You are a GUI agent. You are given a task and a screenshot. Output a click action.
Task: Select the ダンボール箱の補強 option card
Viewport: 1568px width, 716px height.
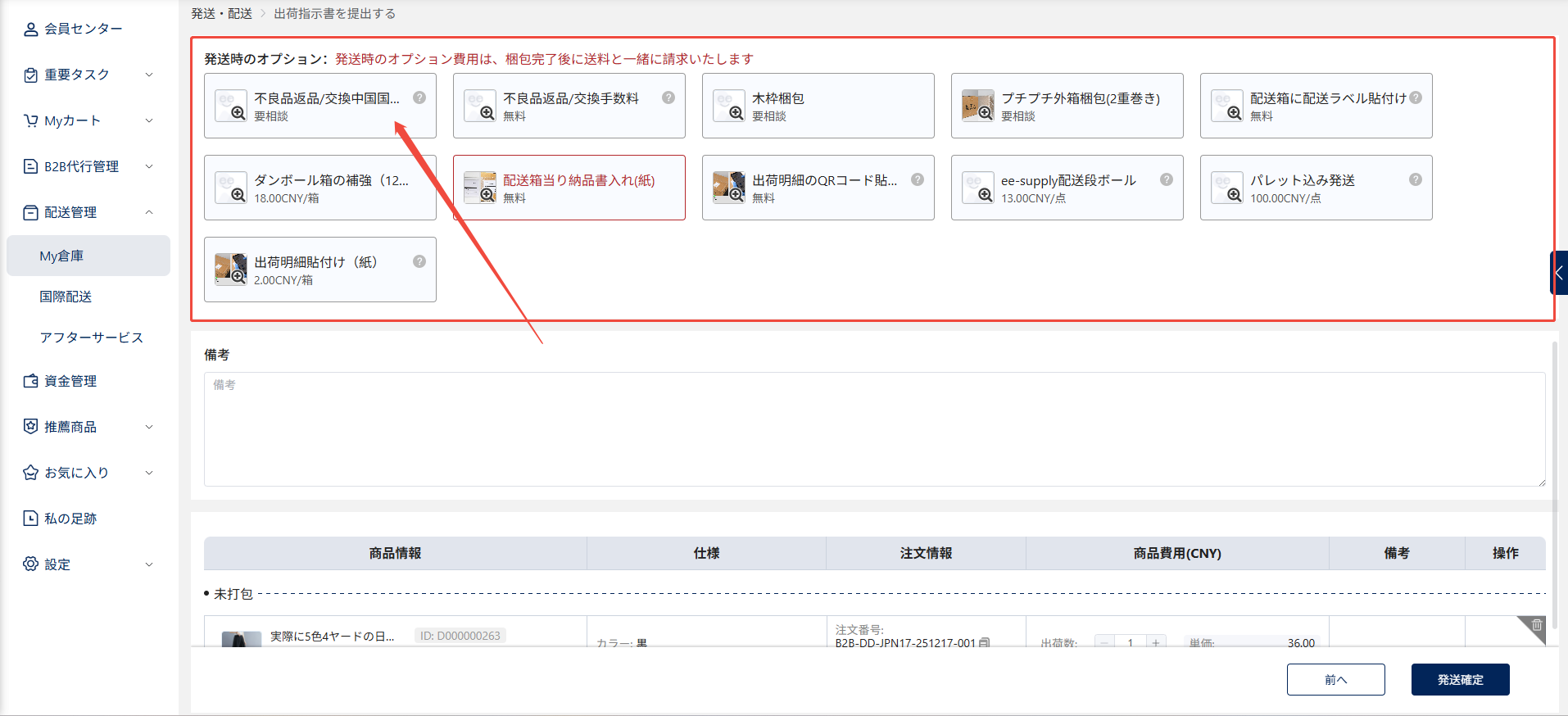[320, 188]
